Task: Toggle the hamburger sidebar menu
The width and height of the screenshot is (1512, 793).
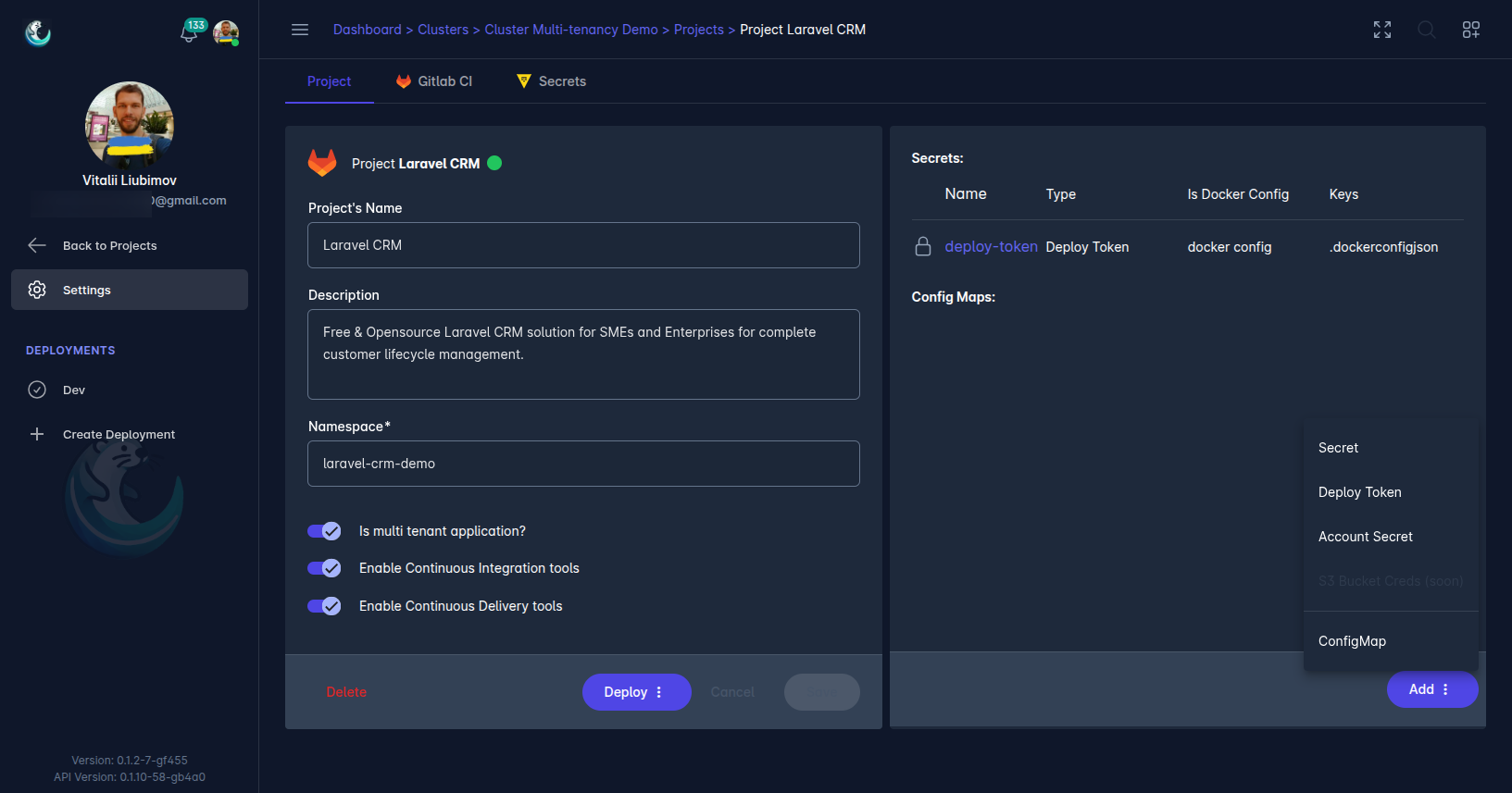Action: 300,30
